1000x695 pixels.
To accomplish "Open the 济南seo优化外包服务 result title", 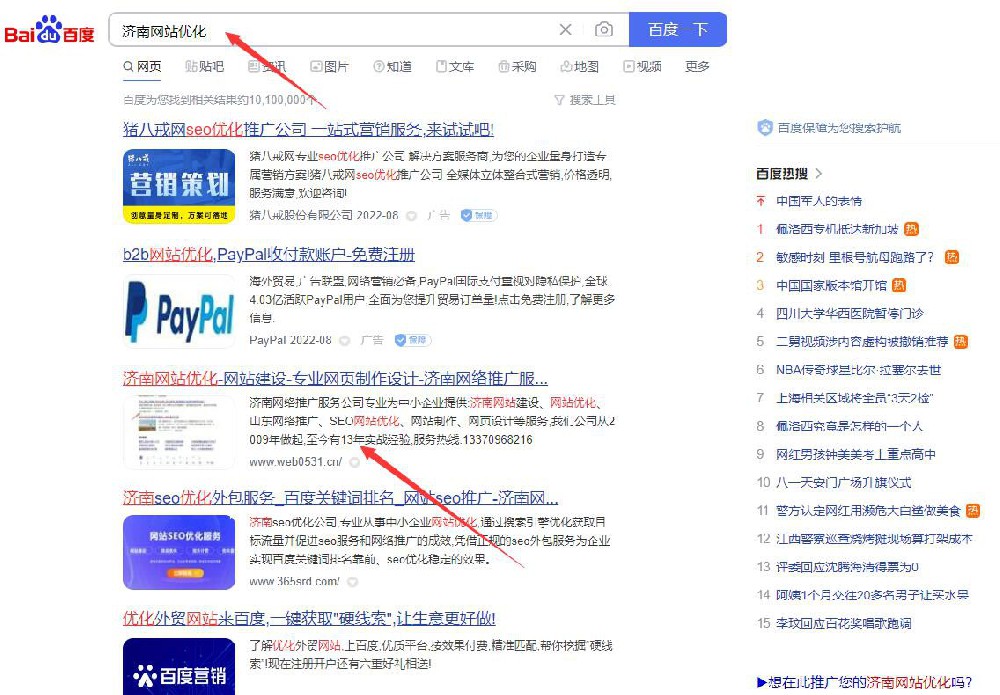I will (340, 497).
